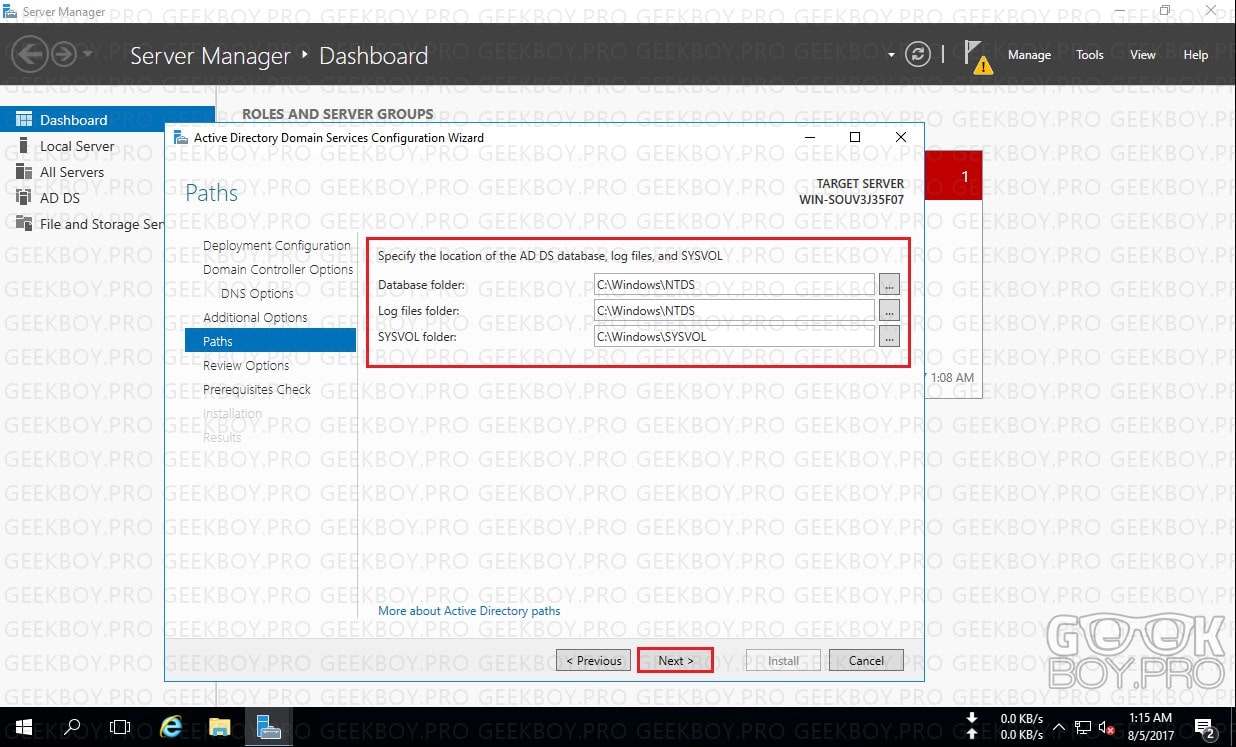This screenshot has height=747, width=1236.
Task: Open the notifications flag with warning
Action: tap(979, 57)
